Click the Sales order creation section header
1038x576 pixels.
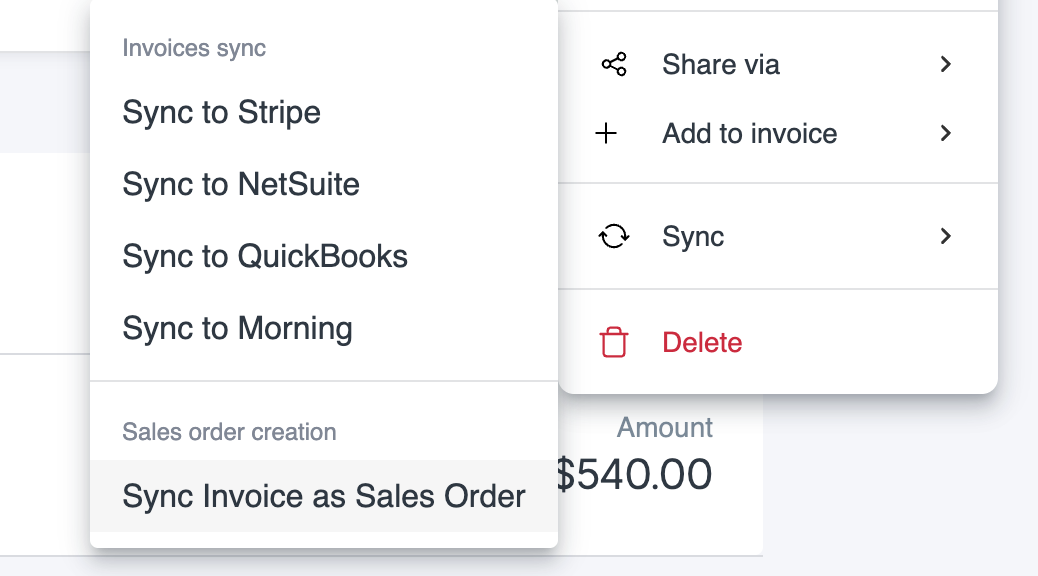(230, 432)
